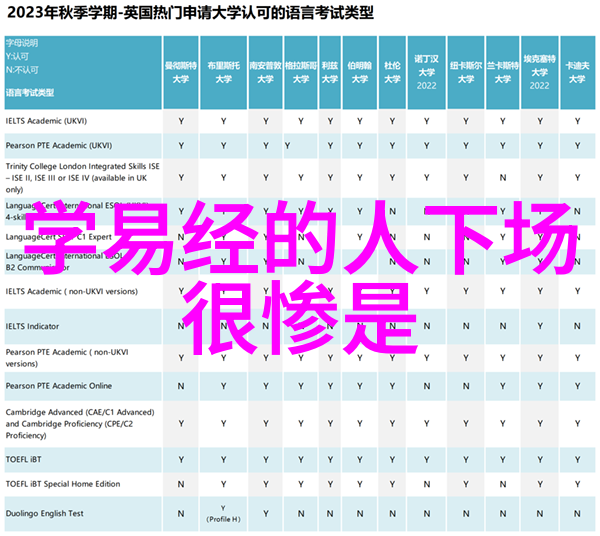Image resolution: width=600 pixels, height=536 pixels.
Task: Select Duolingo row's N under 埃克塞特大学
Action: [x=540, y=514]
